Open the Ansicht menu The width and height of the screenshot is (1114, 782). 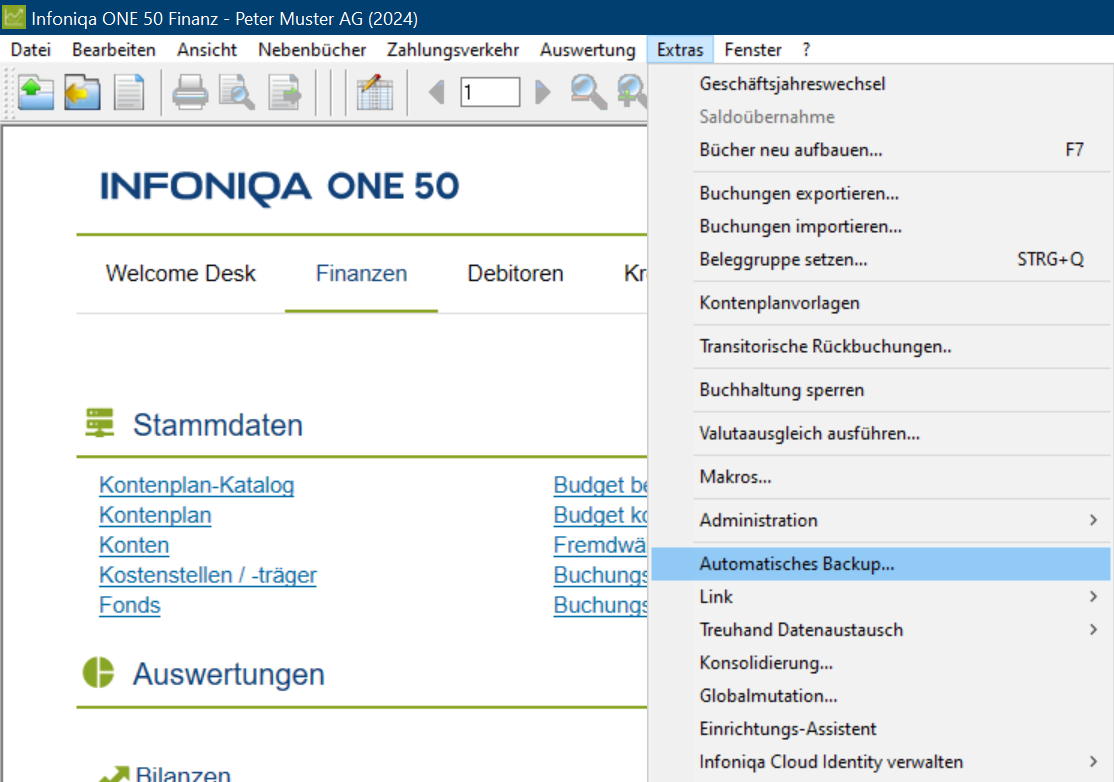[x=207, y=50]
